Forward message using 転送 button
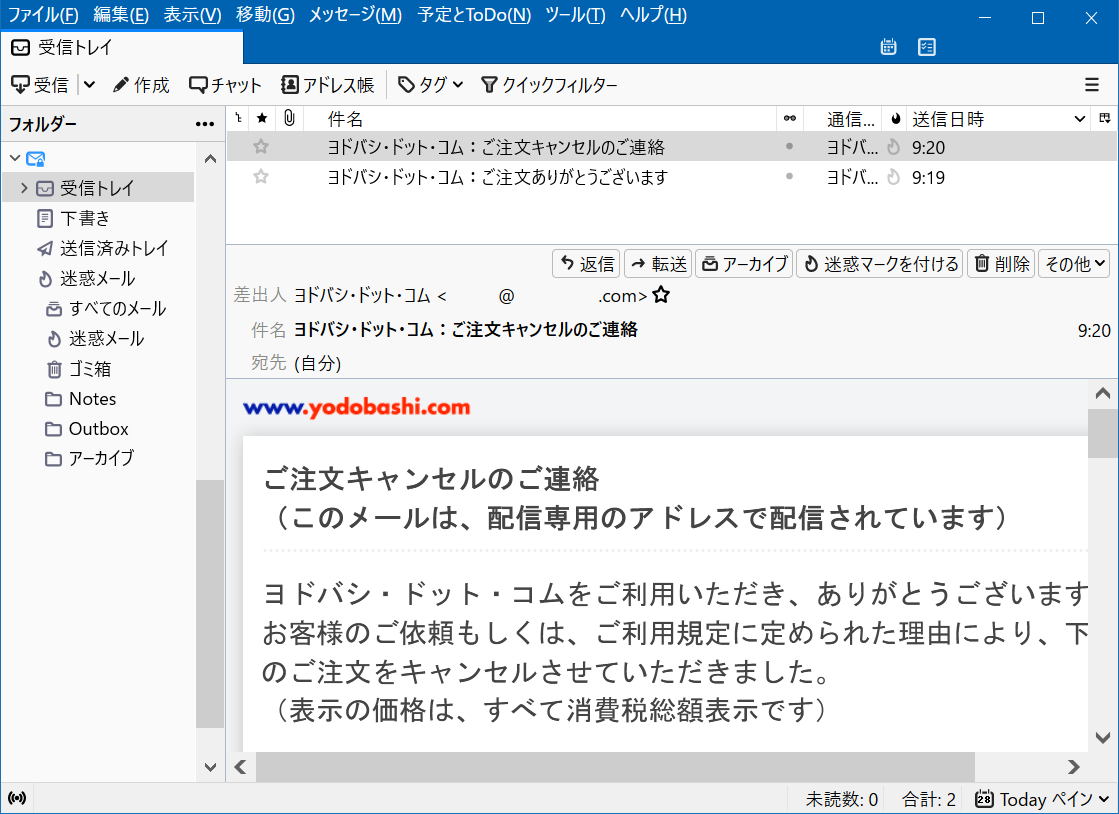This screenshot has height=814, width=1119. [658, 264]
